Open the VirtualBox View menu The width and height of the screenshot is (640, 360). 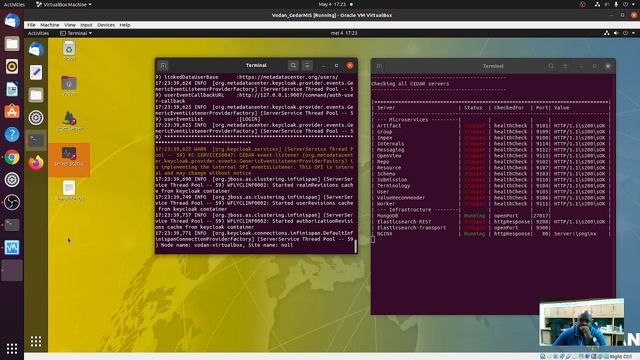pyautogui.click(x=70, y=25)
